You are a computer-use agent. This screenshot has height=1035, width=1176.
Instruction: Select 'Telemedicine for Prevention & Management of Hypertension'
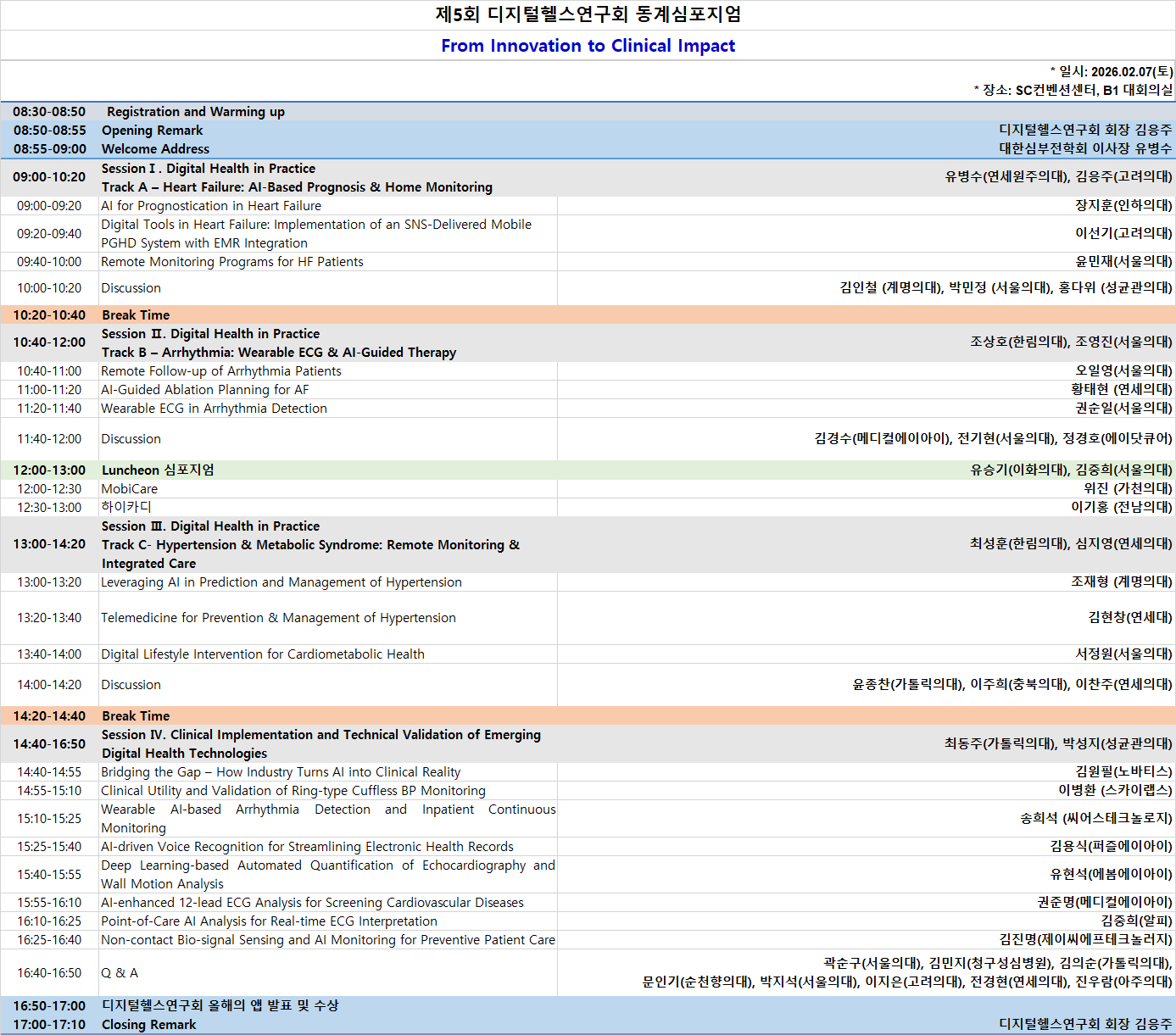click(278, 618)
